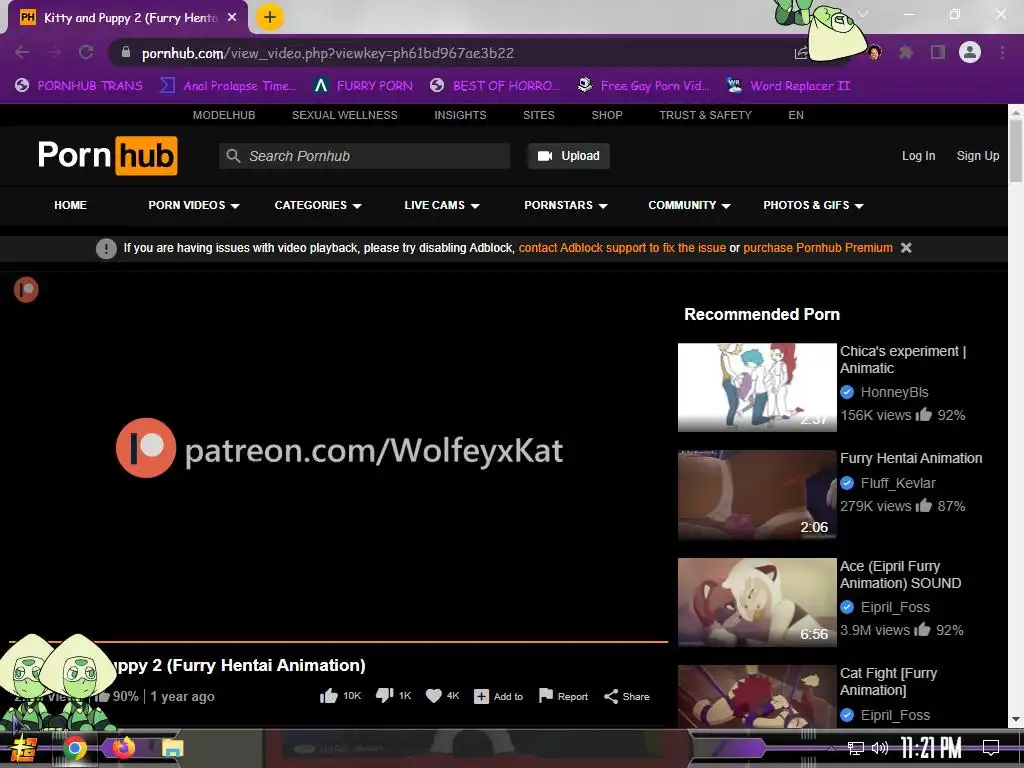Click the browser forward arrow

(x=54, y=52)
